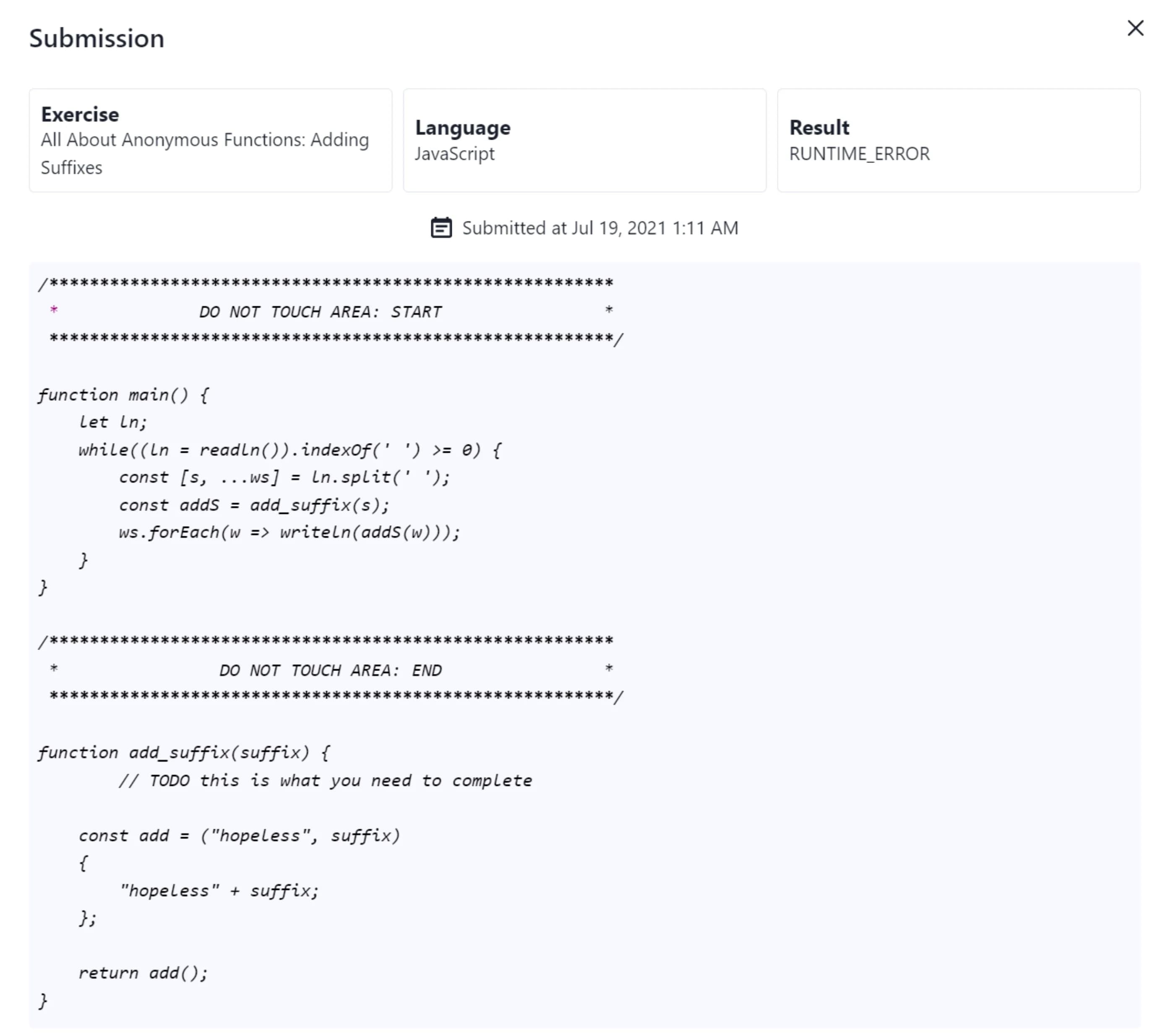Select the Exercise info card
The width and height of the screenshot is (1155, 1036).
211,140
